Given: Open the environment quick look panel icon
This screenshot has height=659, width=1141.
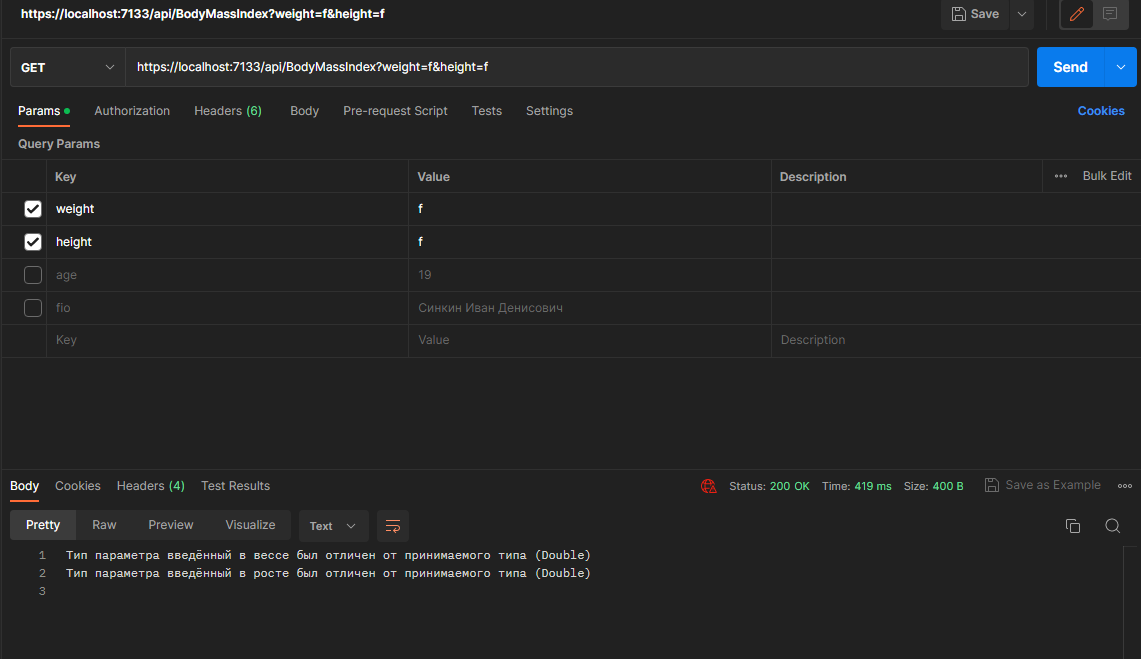Looking at the screenshot, I should [x=1110, y=14].
